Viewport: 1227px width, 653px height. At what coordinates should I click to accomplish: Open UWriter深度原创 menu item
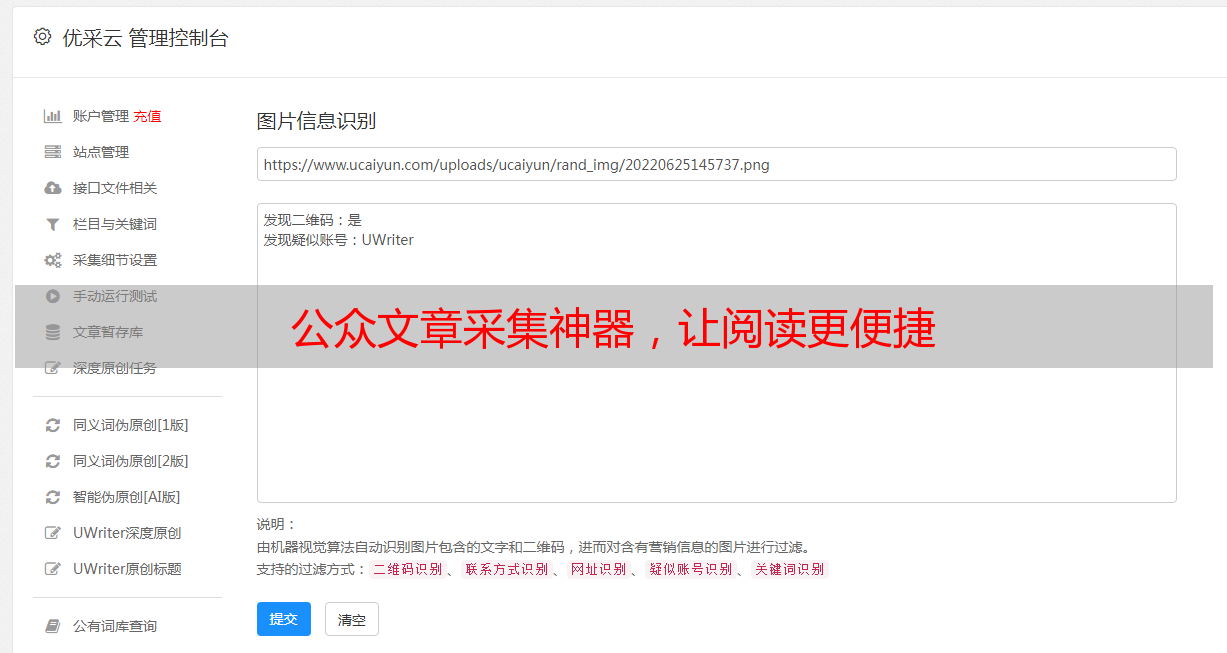pos(127,533)
